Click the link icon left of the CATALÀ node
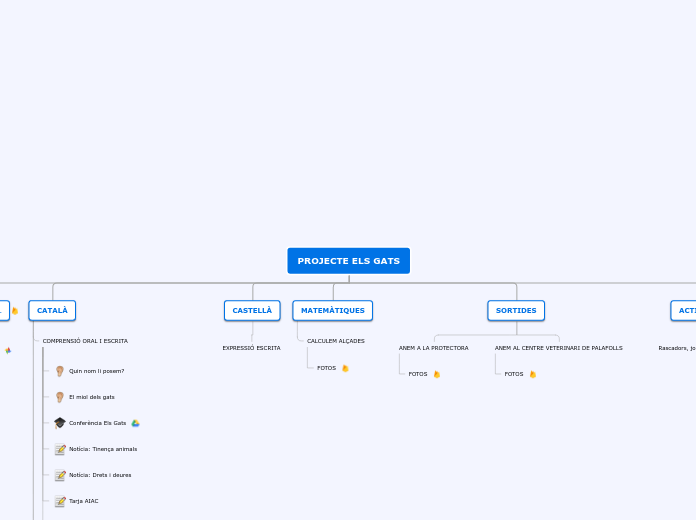This screenshot has height=520, width=696. tap(14, 311)
